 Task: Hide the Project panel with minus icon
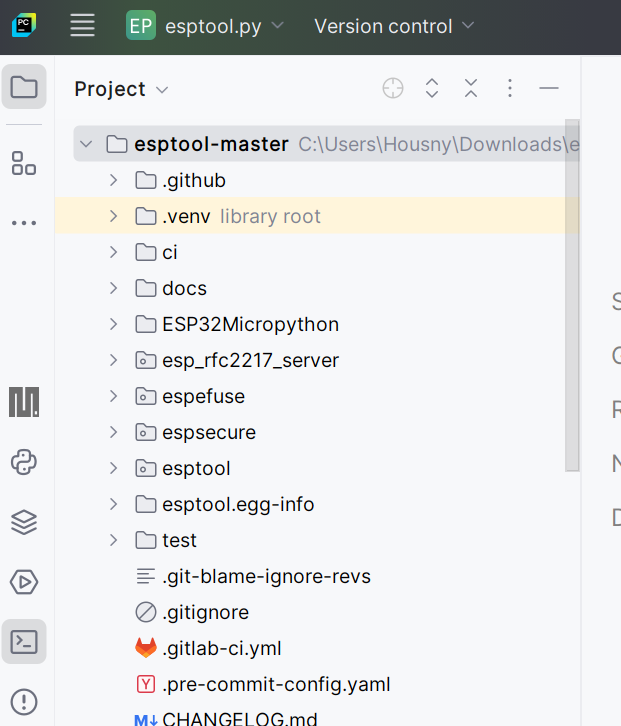pos(549,88)
